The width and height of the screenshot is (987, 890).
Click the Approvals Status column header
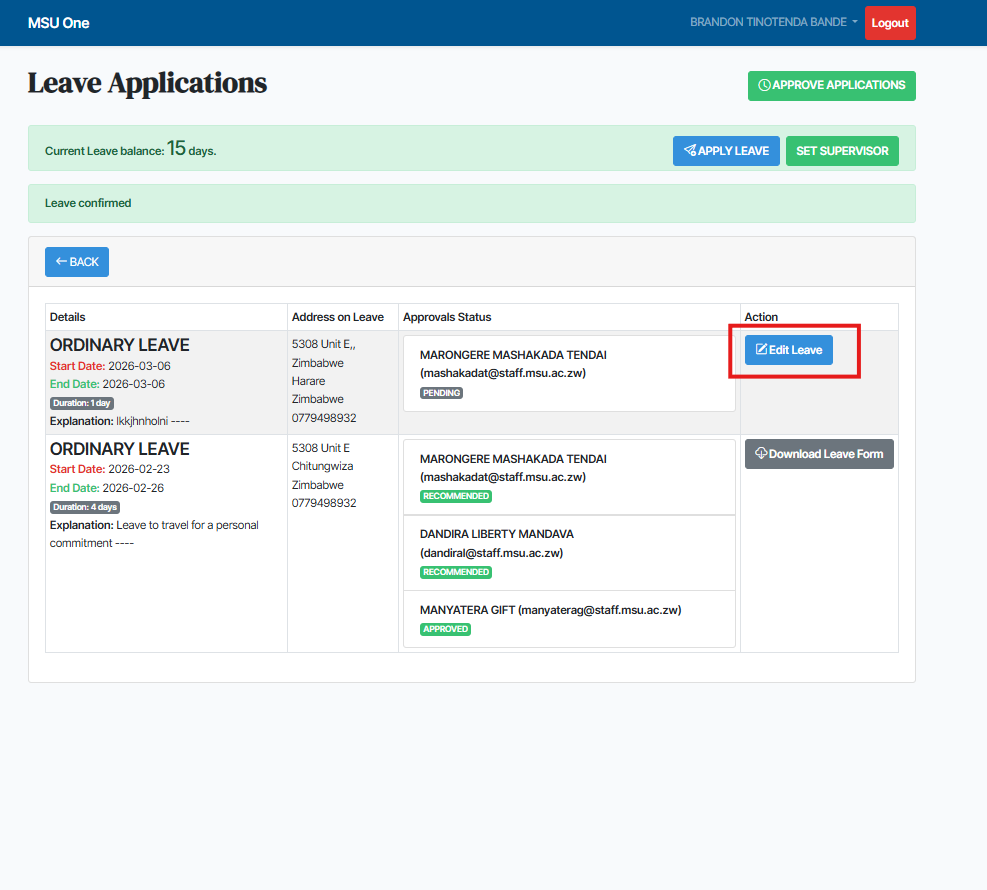click(447, 317)
